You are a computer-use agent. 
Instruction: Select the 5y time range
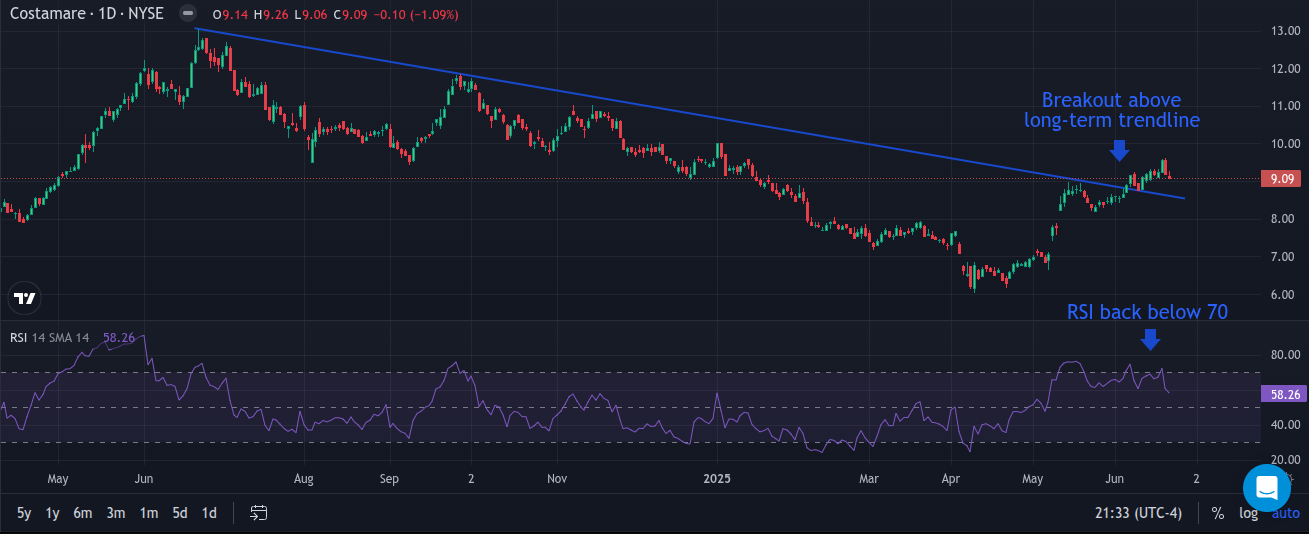[x=24, y=513]
